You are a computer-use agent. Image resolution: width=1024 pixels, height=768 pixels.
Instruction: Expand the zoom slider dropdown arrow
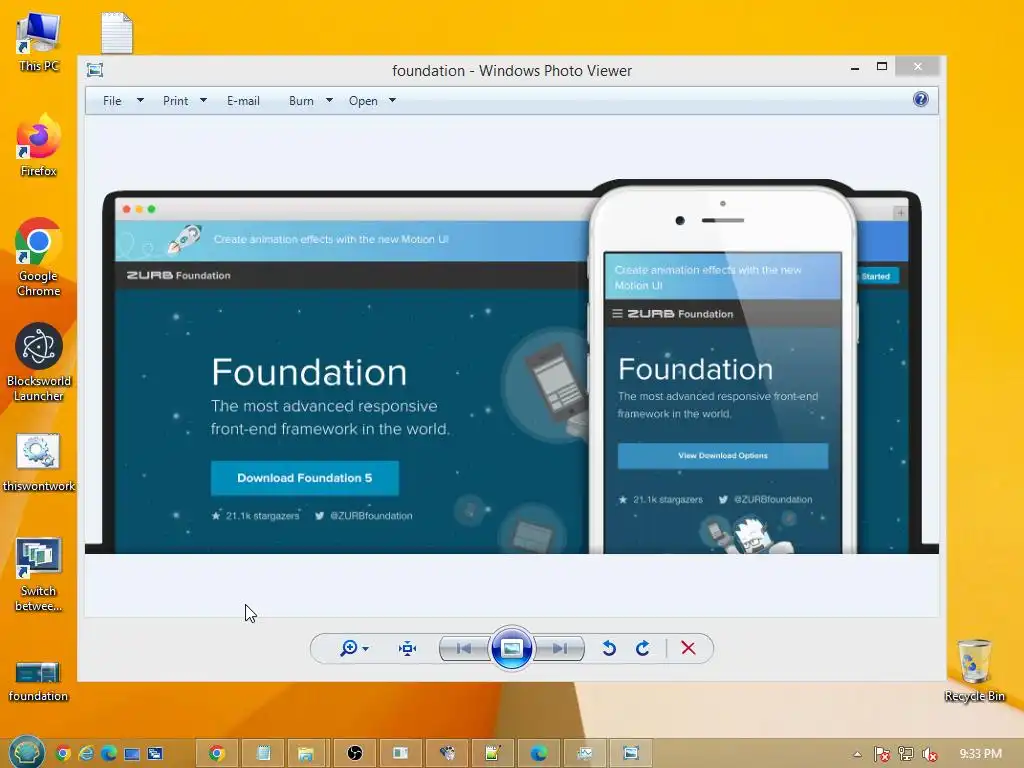click(366, 648)
